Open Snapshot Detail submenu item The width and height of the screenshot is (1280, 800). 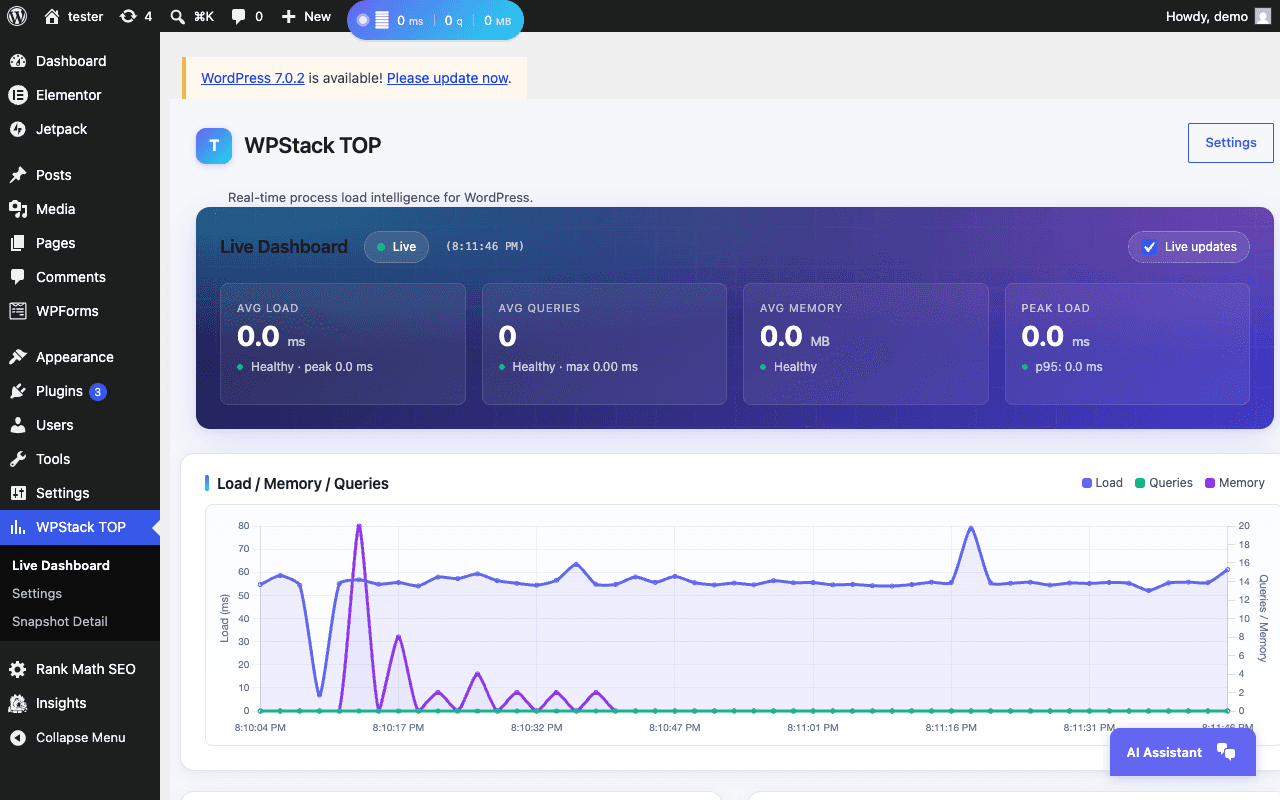coord(59,621)
